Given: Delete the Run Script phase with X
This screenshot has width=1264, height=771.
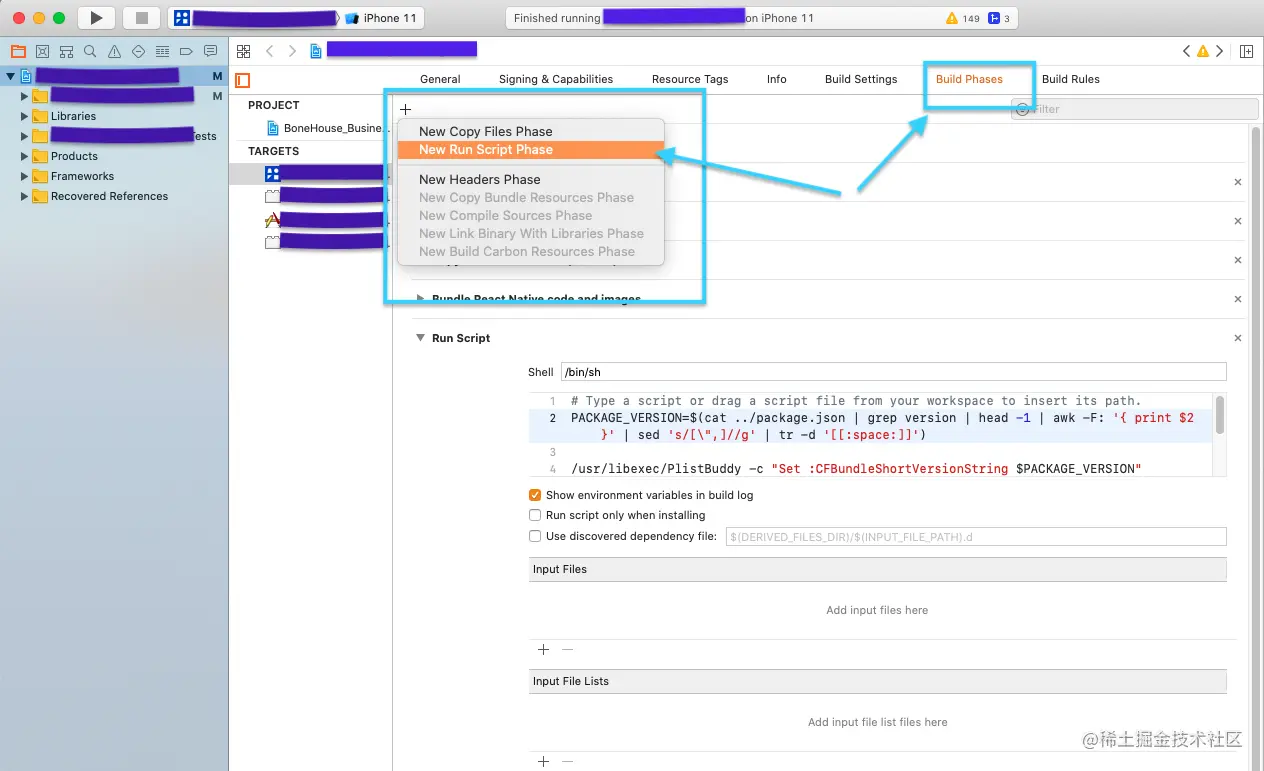Looking at the screenshot, I should pos(1238,338).
